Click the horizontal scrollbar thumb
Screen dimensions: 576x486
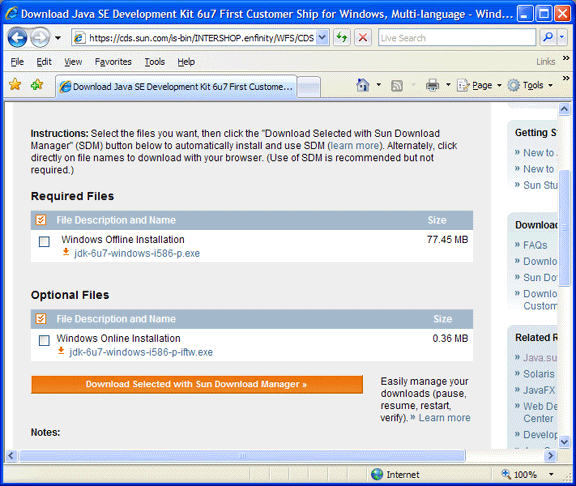[242, 456]
